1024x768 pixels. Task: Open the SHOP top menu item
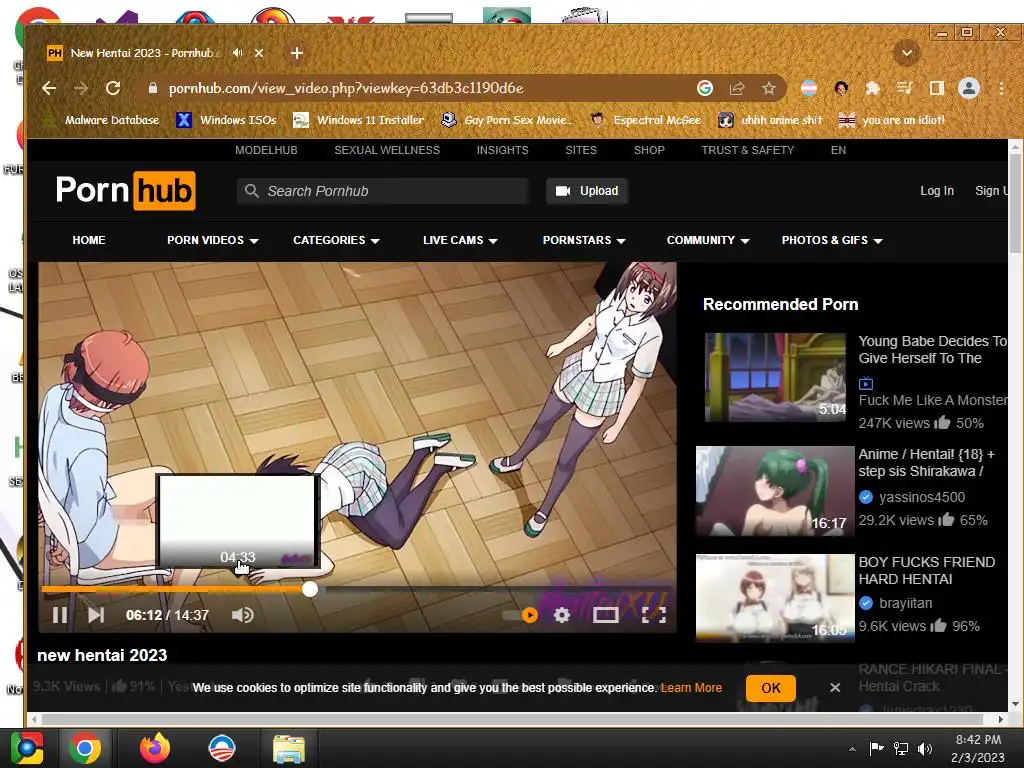[649, 150]
